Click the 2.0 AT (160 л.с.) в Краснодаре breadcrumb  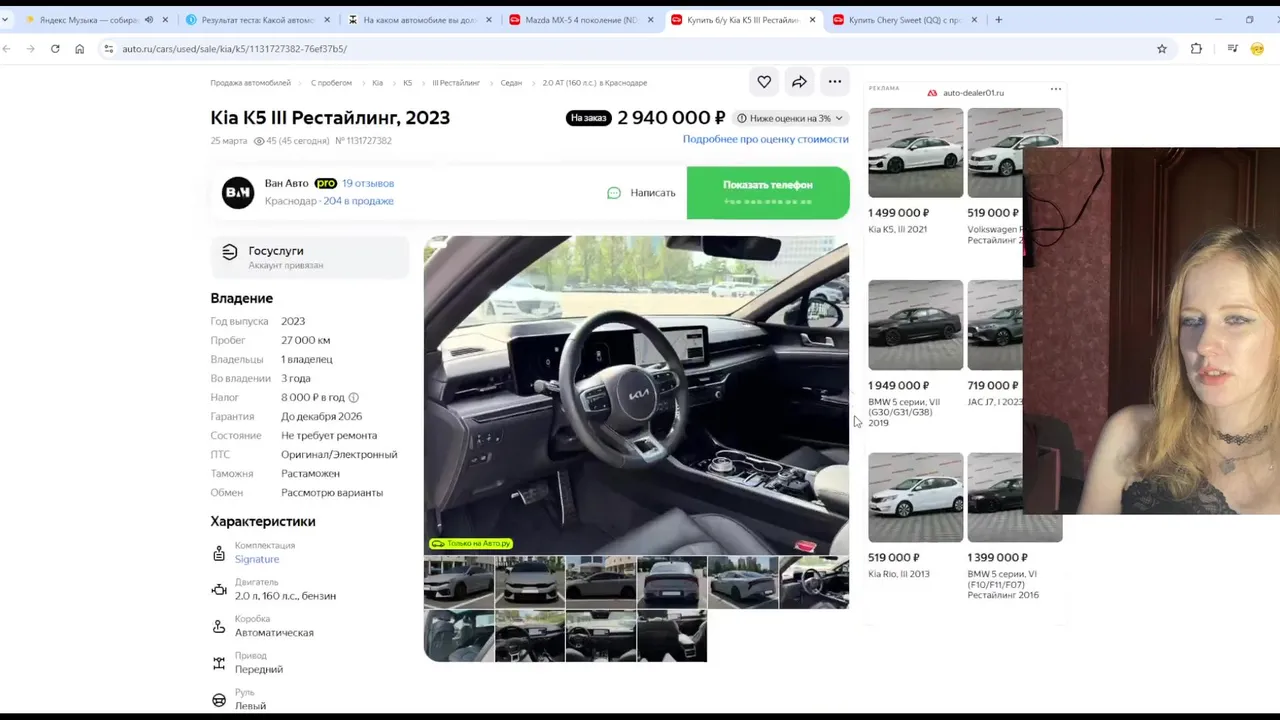595,83
